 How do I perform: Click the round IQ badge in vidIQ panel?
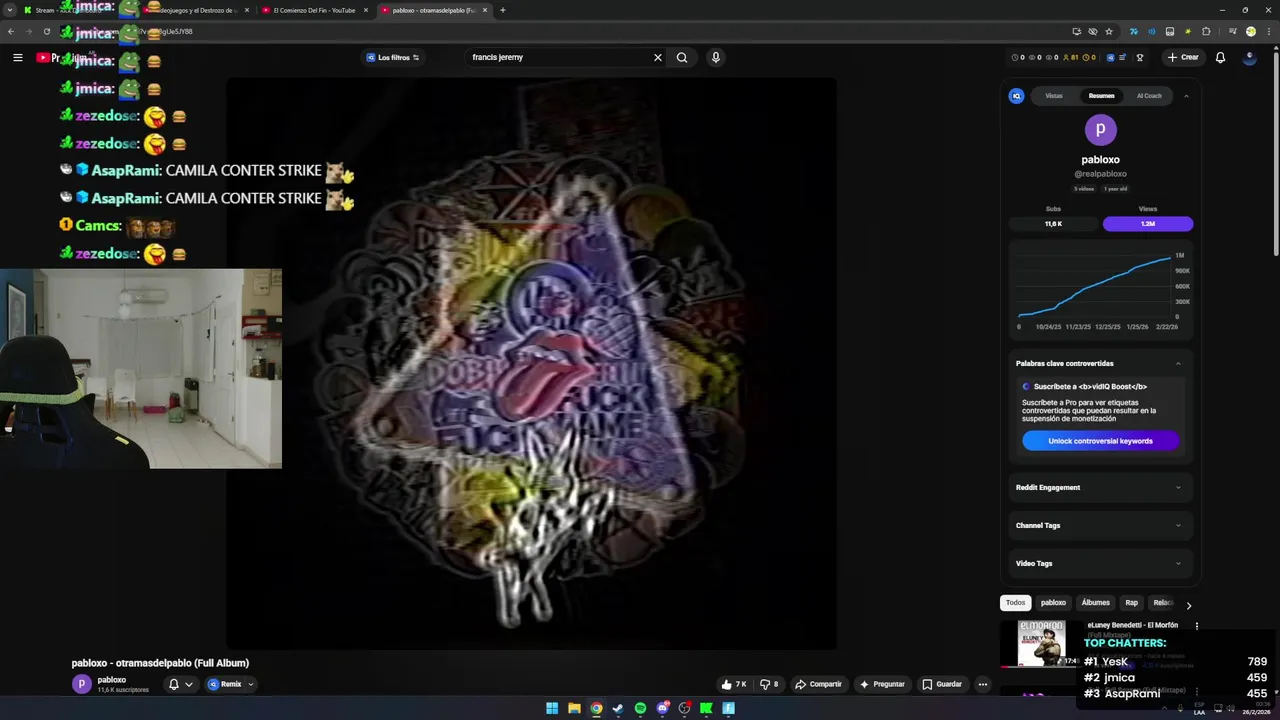click(1016, 96)
